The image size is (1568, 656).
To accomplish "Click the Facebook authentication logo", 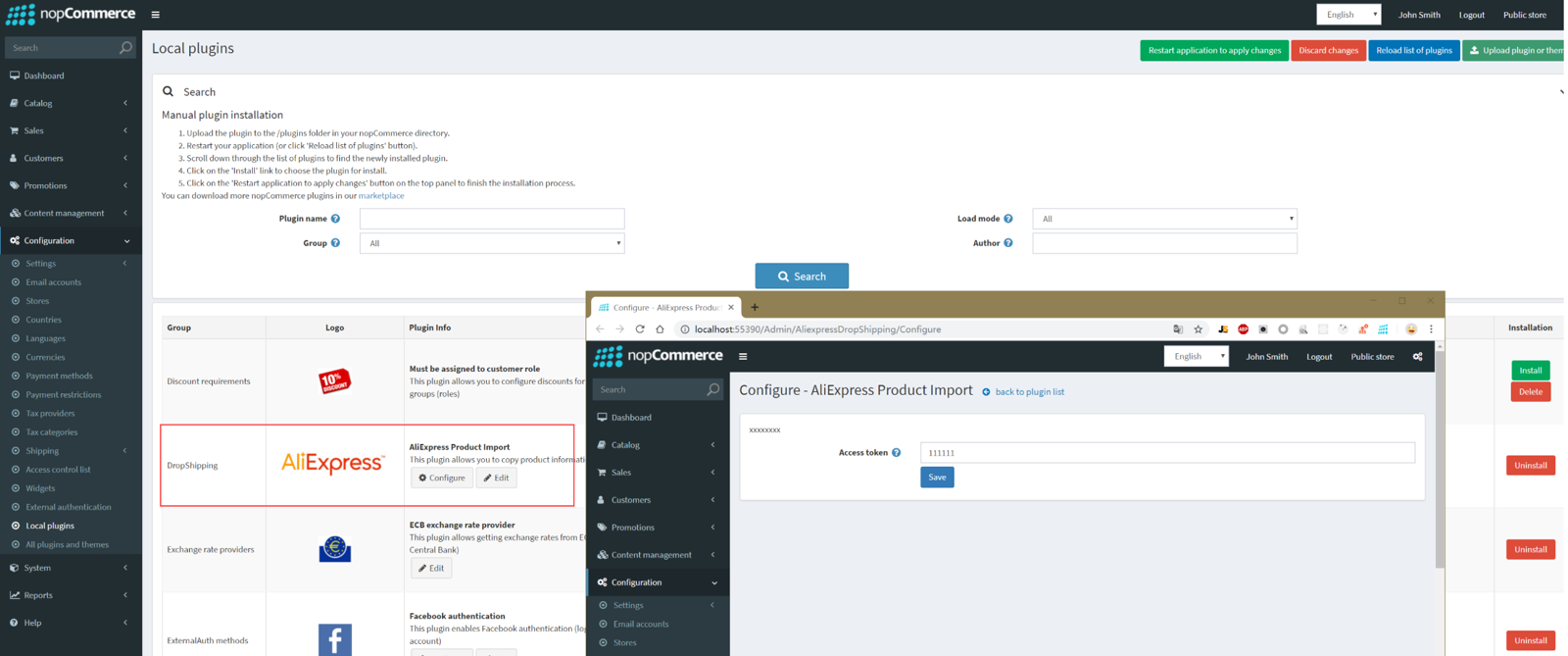I will tap(335, 639).
